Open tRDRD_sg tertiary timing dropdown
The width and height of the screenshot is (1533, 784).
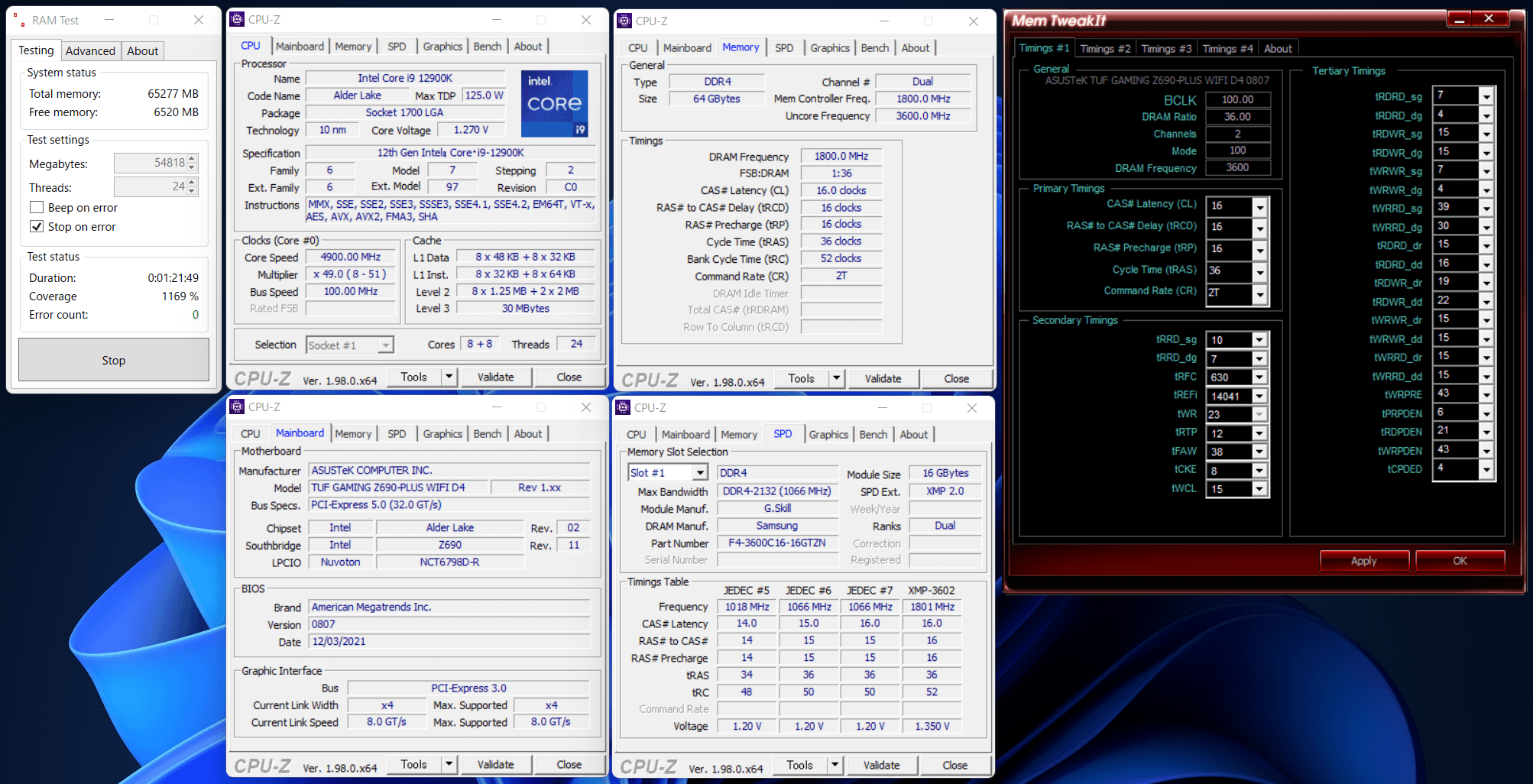pos(1486,96)
